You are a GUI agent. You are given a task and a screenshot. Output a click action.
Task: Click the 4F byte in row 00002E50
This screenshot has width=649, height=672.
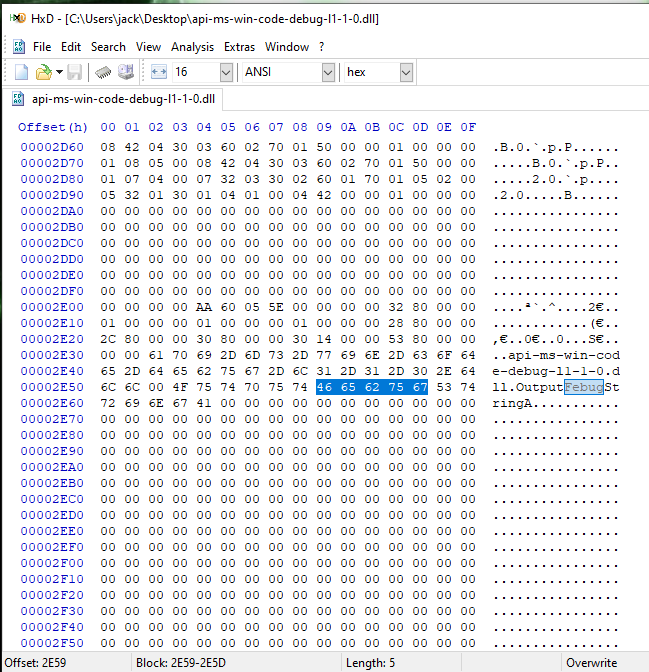click(x=180, y=387)
